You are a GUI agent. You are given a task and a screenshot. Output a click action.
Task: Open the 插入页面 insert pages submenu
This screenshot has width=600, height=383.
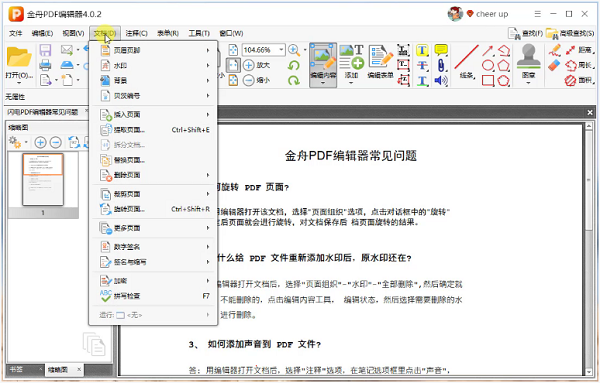[154, 114]
